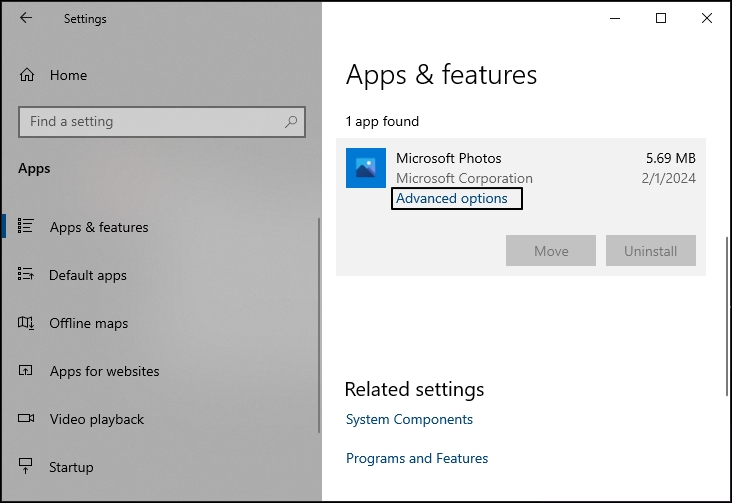The height and width of the screenshot is (503, 732).
Task: Select the Microsoft Photos app name
Action: [x=449, y=158]
